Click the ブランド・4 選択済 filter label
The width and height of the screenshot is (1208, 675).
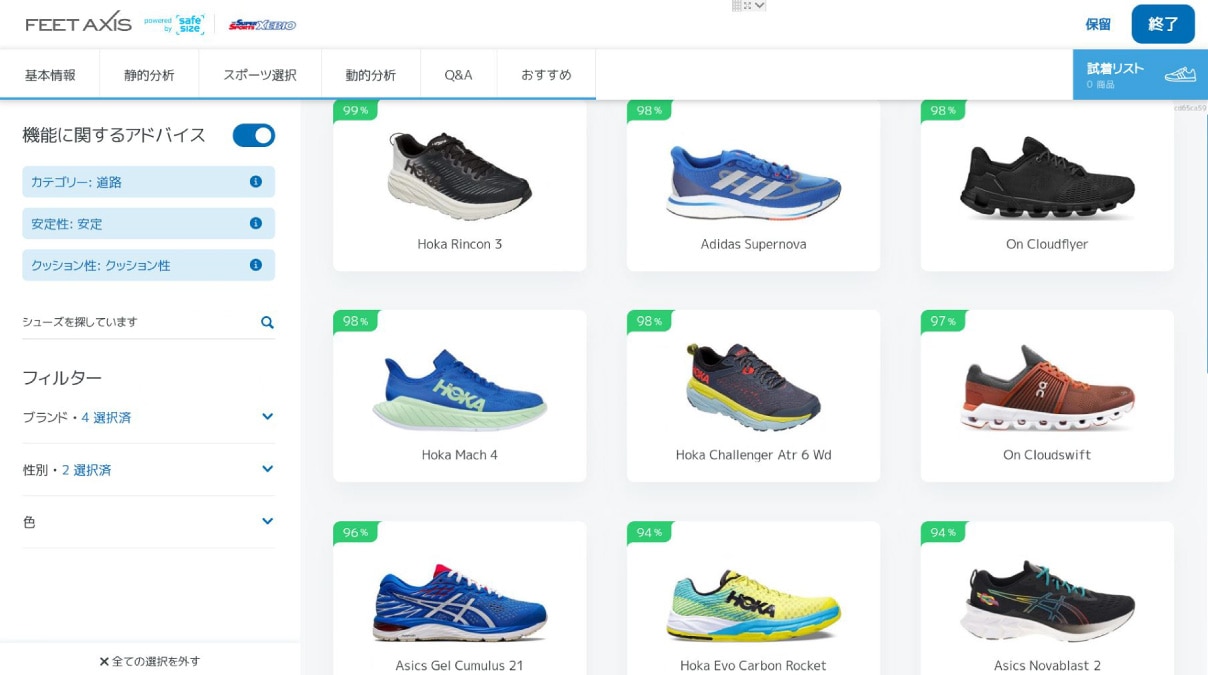pos(77,417)
